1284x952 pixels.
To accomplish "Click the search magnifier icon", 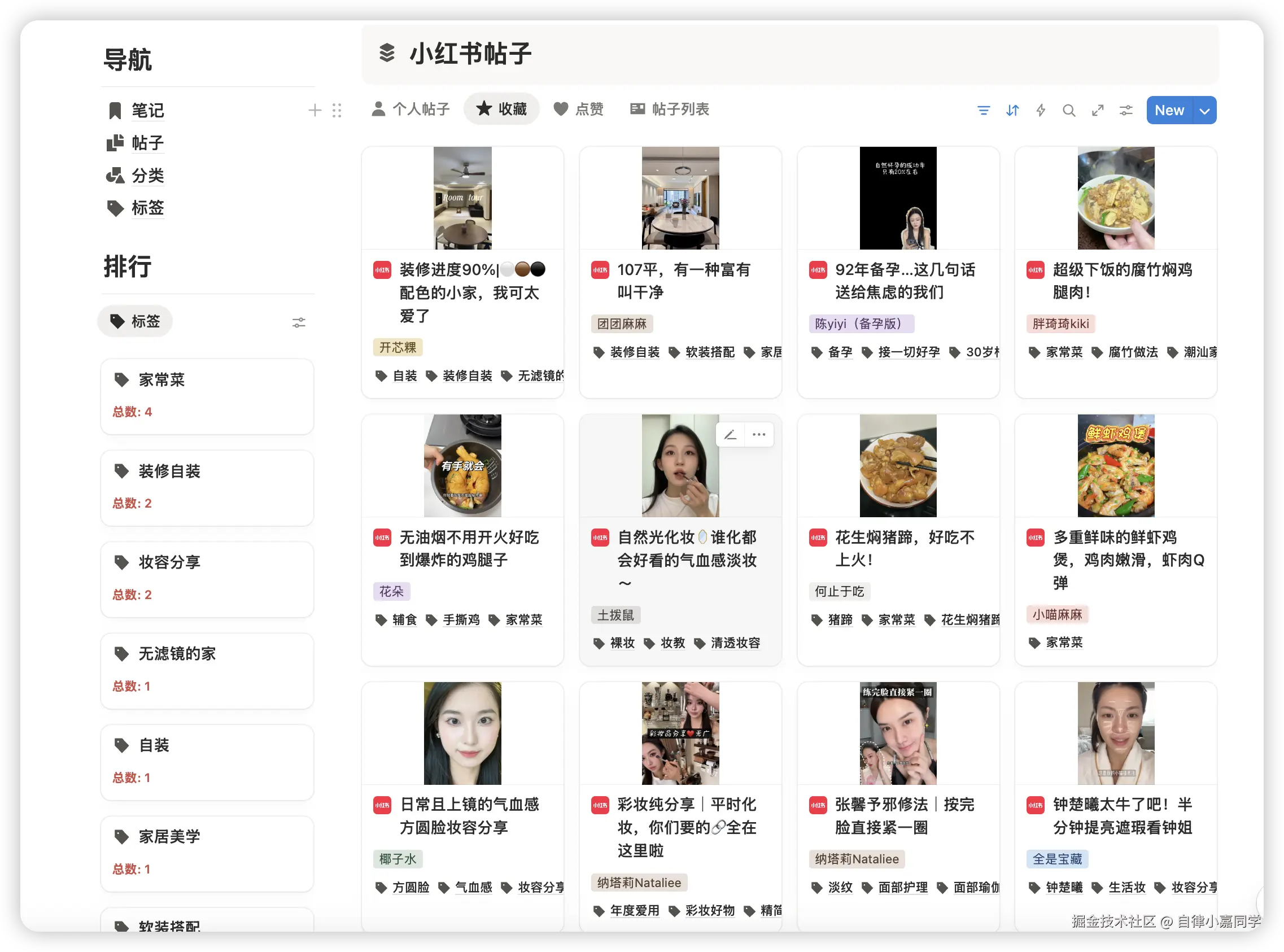I will 1068,110.
